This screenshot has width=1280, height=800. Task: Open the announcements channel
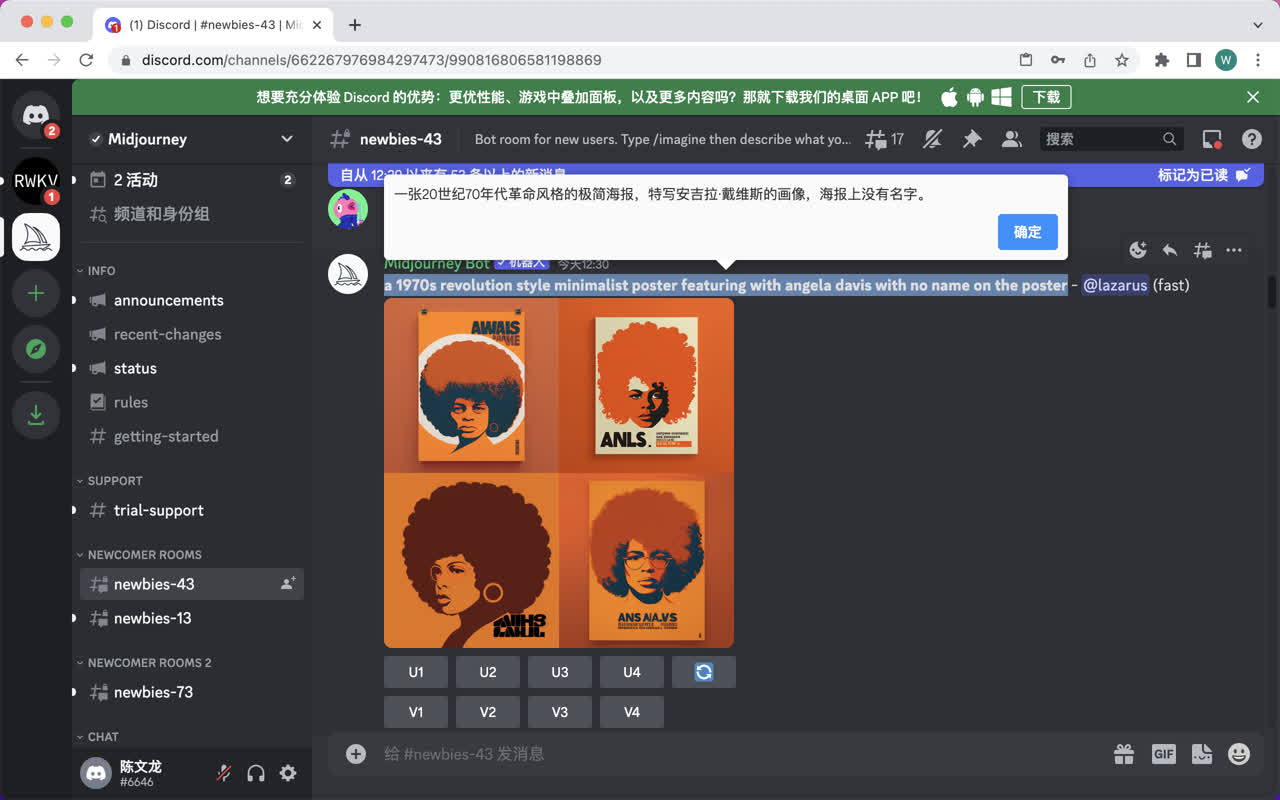[x=192, y=300]
